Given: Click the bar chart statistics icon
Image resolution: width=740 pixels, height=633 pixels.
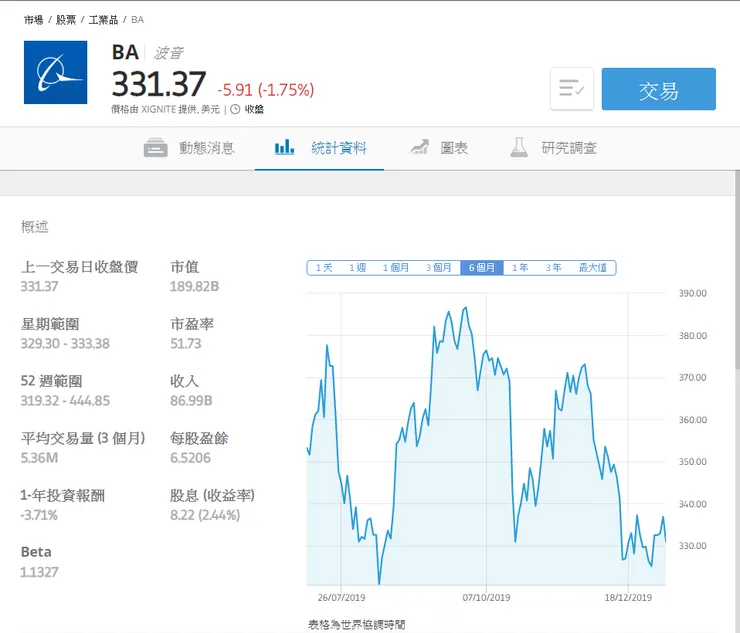Looking at the screenshot, I should click(x=285, y=147).
